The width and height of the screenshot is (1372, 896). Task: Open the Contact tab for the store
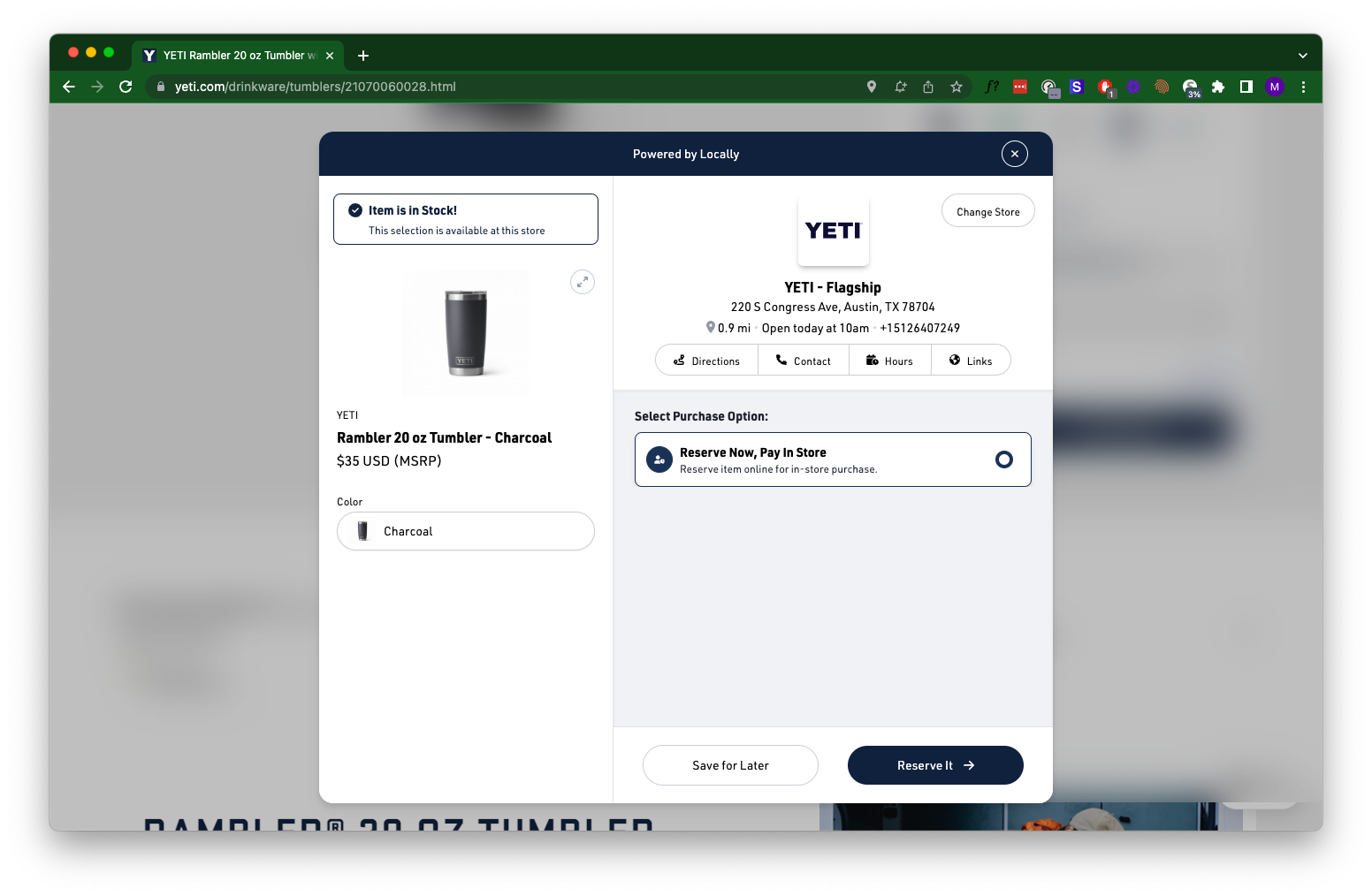[804, 361]
